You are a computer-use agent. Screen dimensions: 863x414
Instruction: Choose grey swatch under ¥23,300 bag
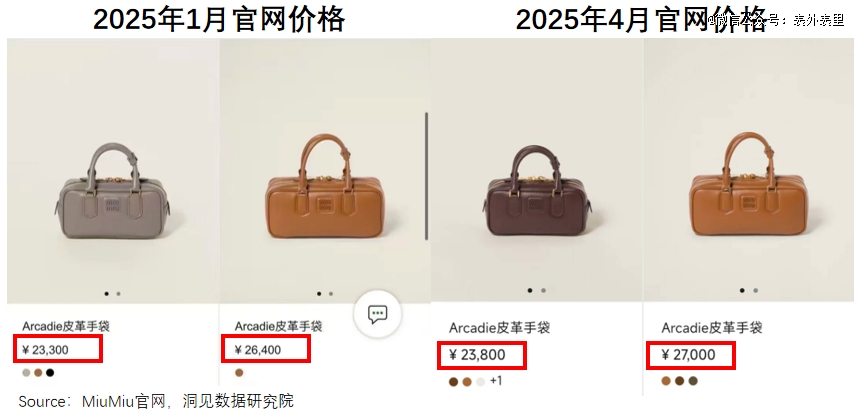tap(26, 373)
